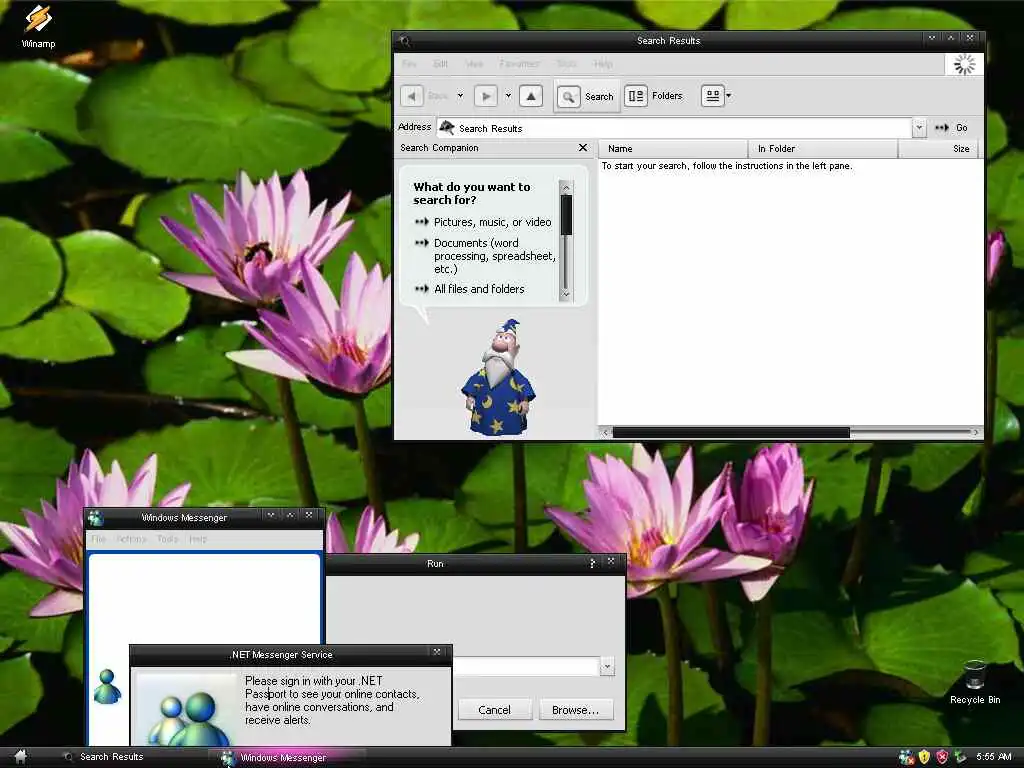Click the Search Results title bar magnifier icon
1024x768 pixels.
click(x=405, y=40)
